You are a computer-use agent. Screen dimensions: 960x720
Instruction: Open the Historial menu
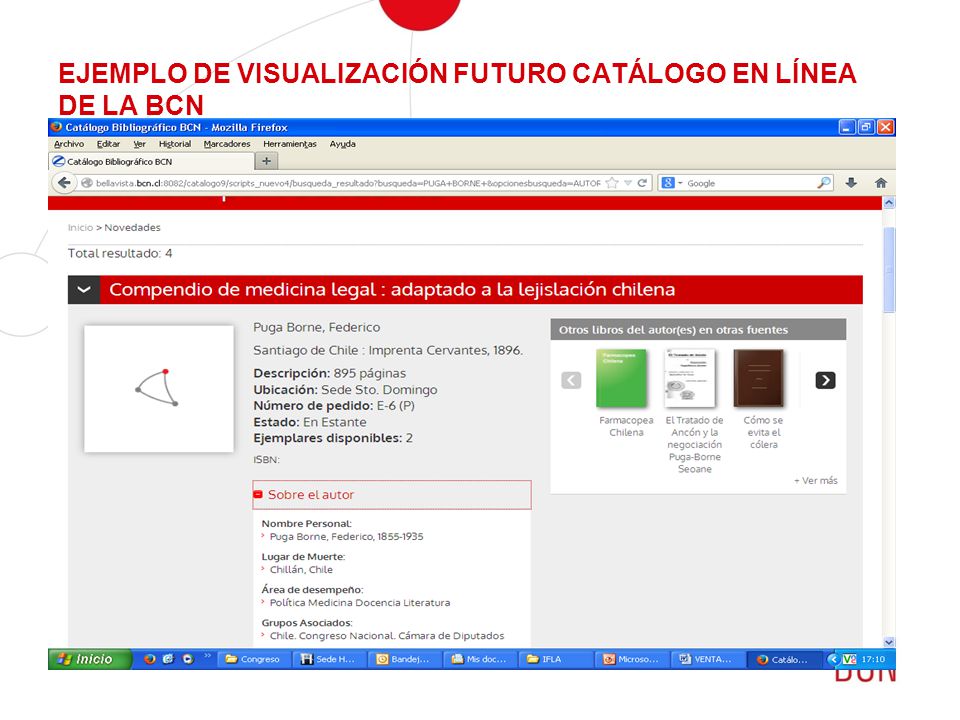pos(174,144)
